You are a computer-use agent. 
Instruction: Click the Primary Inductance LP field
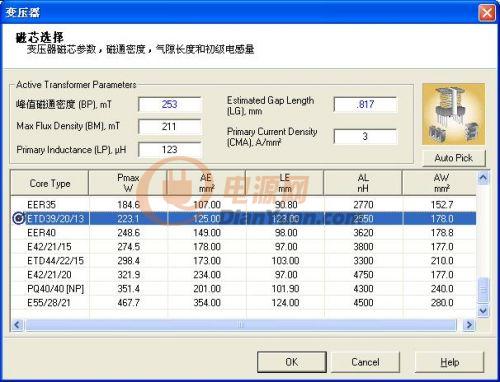[170, 150]
